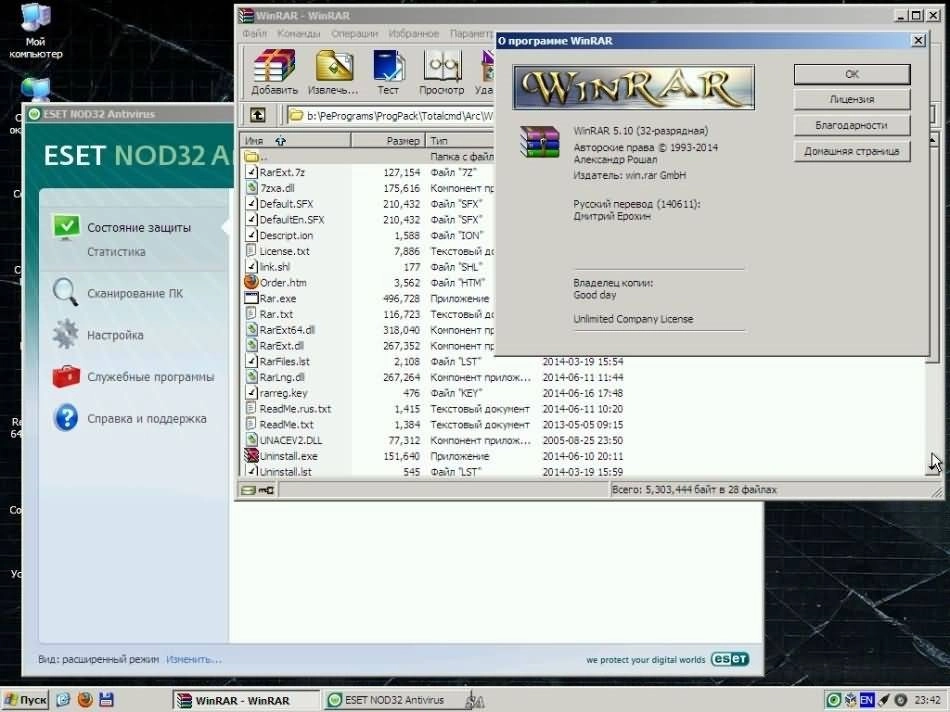Click the Uninstall.exe file icon
The width and height of the screenshot is (950, 712).
pyautogui.click(x=251, y=456)
